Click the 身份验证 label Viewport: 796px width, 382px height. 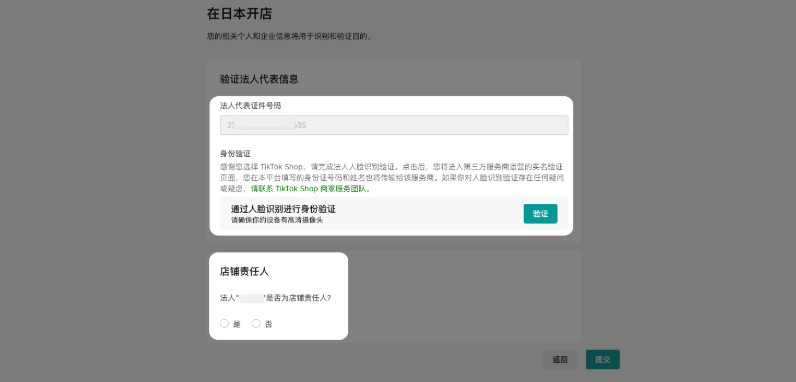click(x=236, y=153)
